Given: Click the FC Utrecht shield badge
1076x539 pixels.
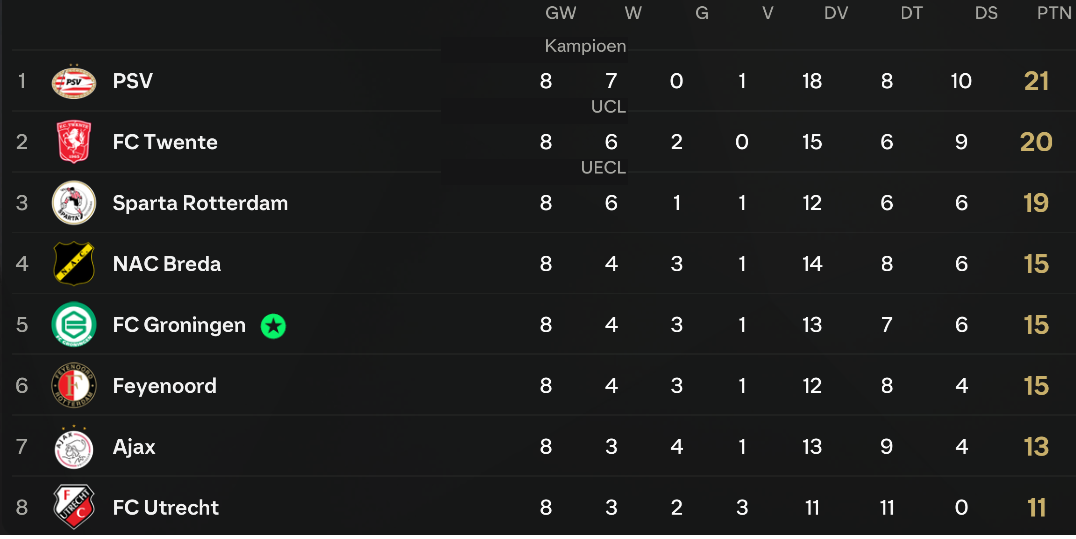Looking at the screenshot, I should [74, 507].
